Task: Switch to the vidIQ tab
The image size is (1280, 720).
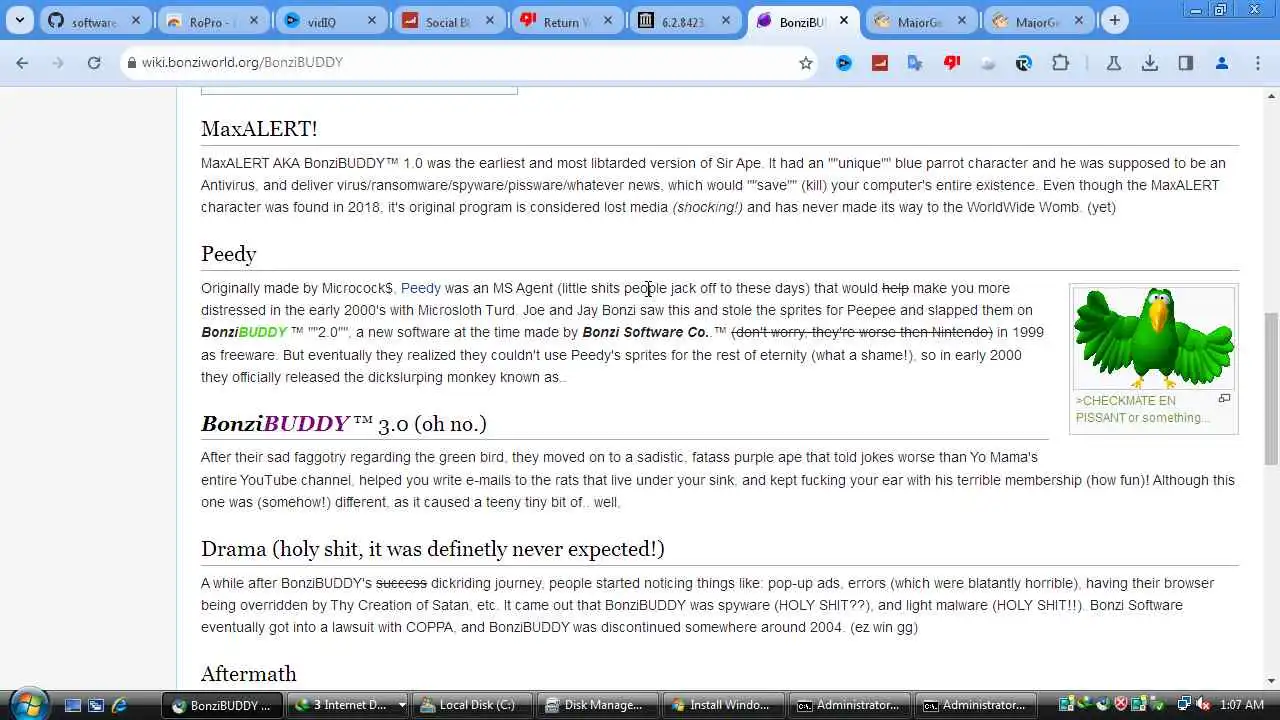Action: pos(331,20)
